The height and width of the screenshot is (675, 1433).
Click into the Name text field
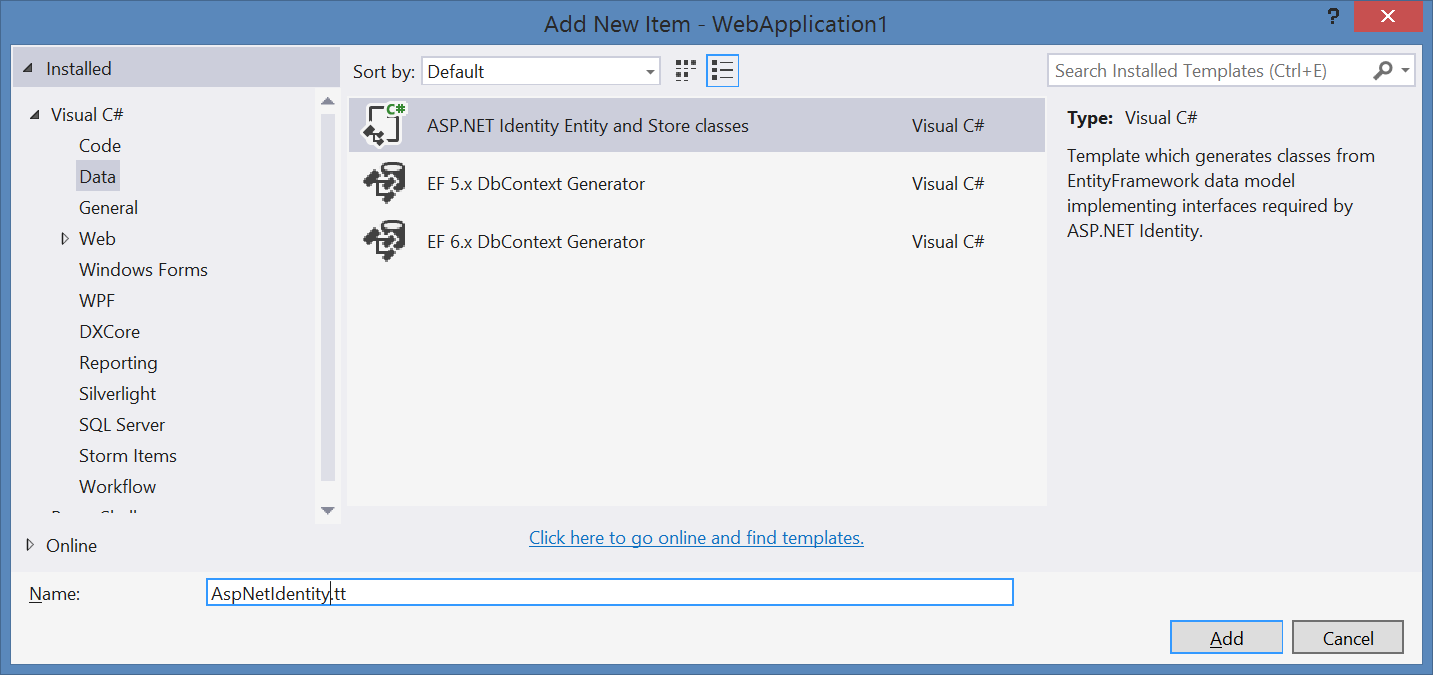[609, 592]
